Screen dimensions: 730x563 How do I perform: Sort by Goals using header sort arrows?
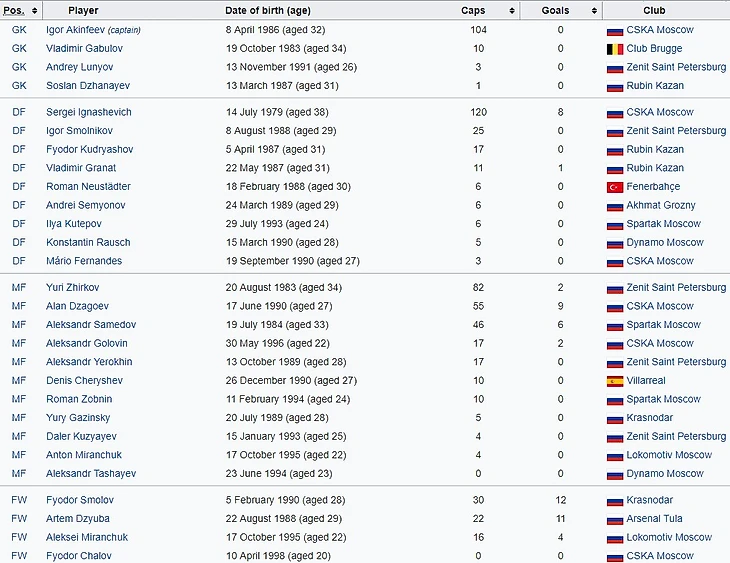595,10
